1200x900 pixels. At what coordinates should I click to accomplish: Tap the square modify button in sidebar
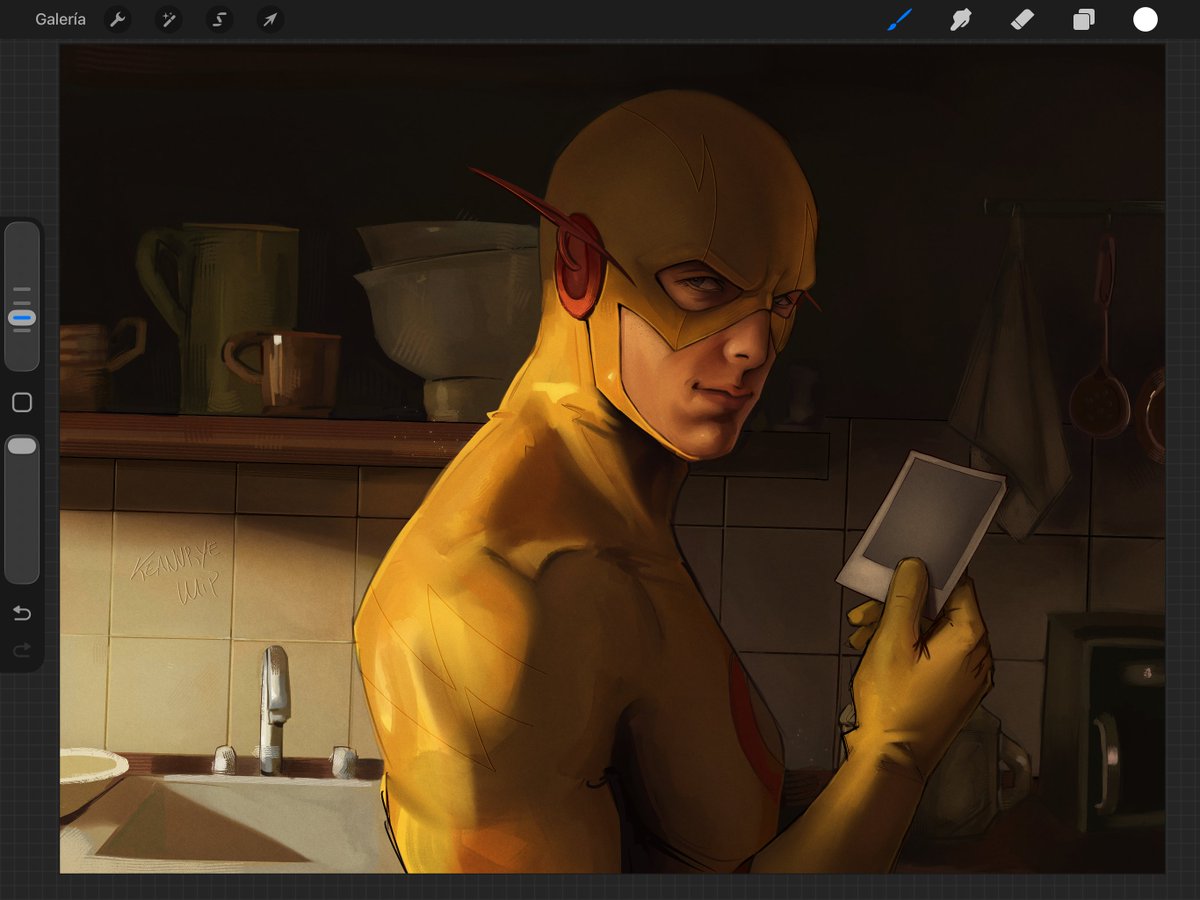pos(22,403)
